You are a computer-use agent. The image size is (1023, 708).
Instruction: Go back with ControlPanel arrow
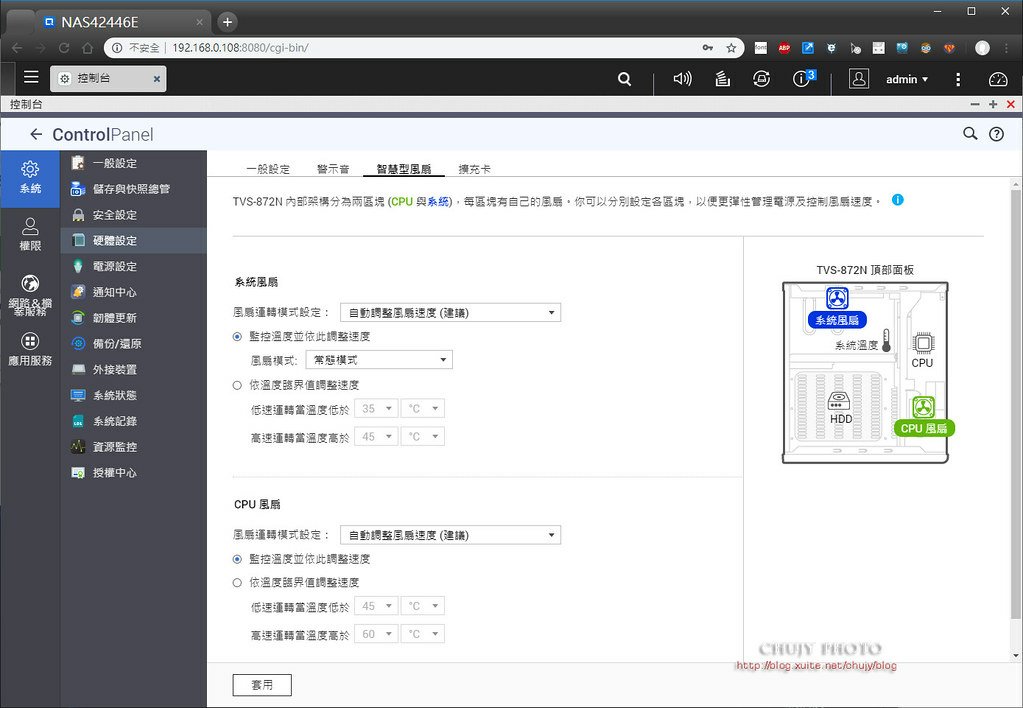[x=36, y=134]
